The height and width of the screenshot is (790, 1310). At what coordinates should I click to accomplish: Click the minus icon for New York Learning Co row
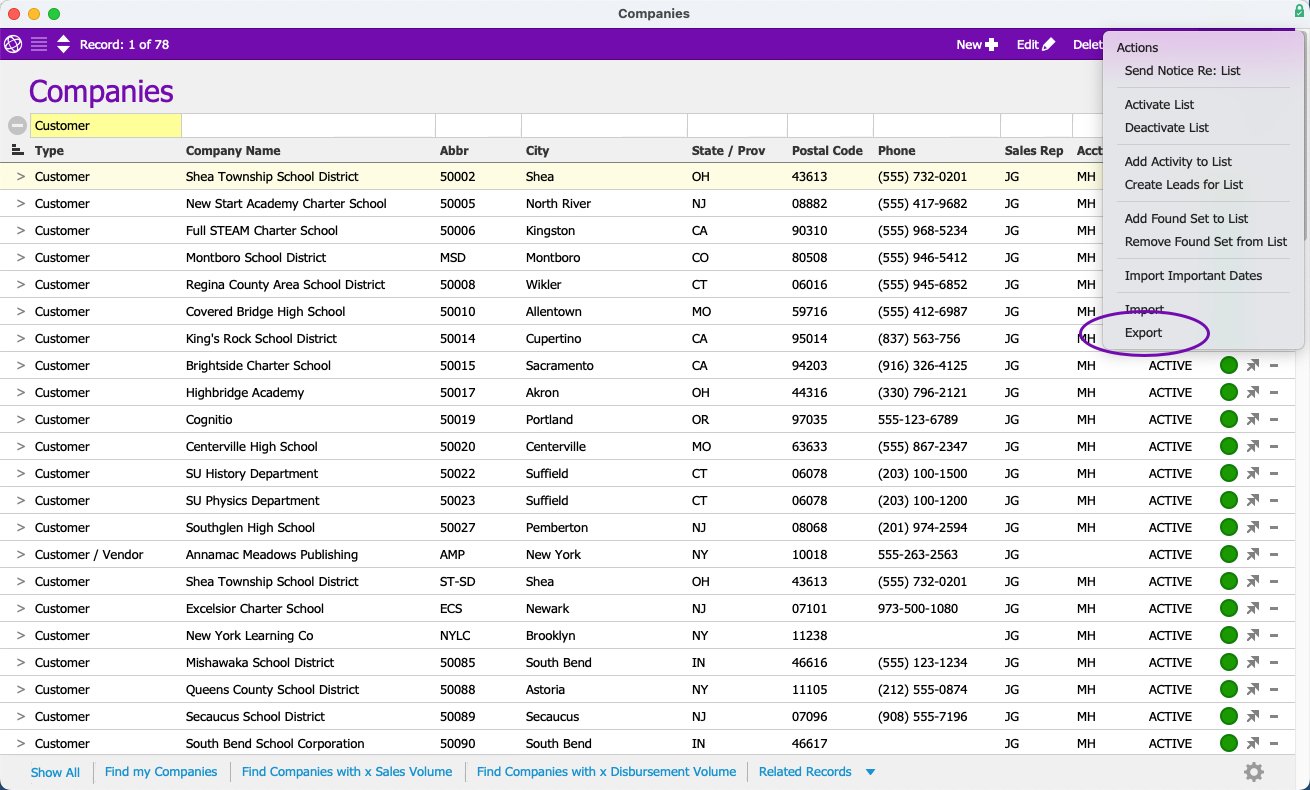click(x=1274, y=636)
